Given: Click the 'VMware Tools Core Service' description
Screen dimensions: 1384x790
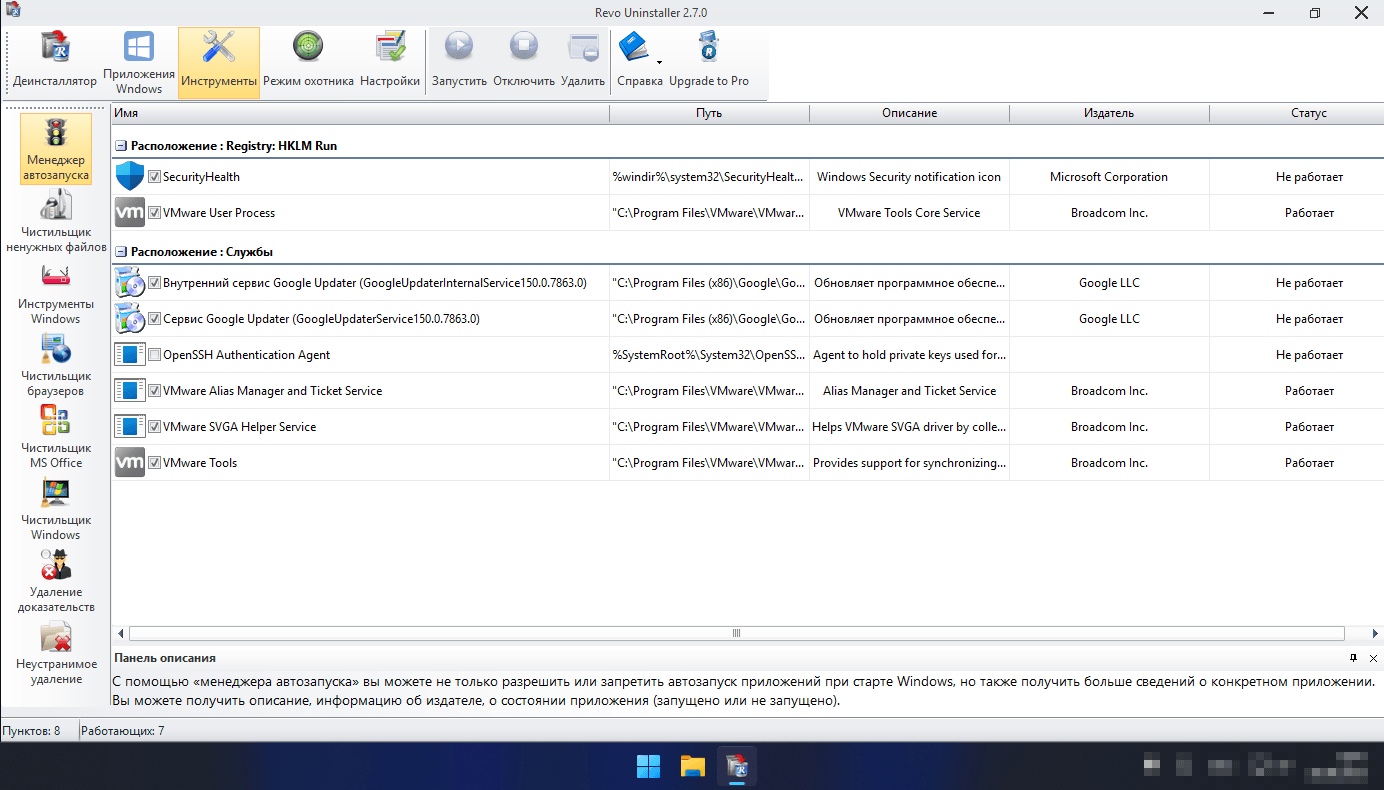Looking at the screenshot, I should [909, 213].
